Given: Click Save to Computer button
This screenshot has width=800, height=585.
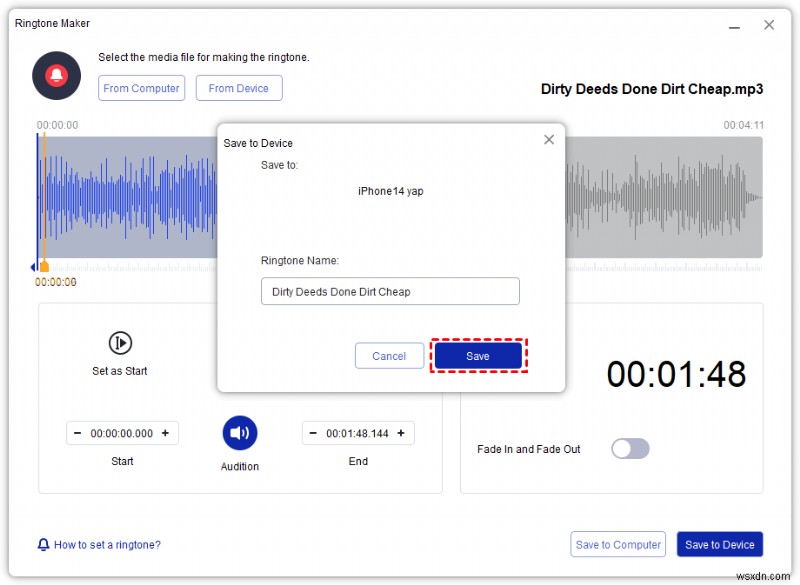Looking at the screenshot, I should tap(618, 545).
